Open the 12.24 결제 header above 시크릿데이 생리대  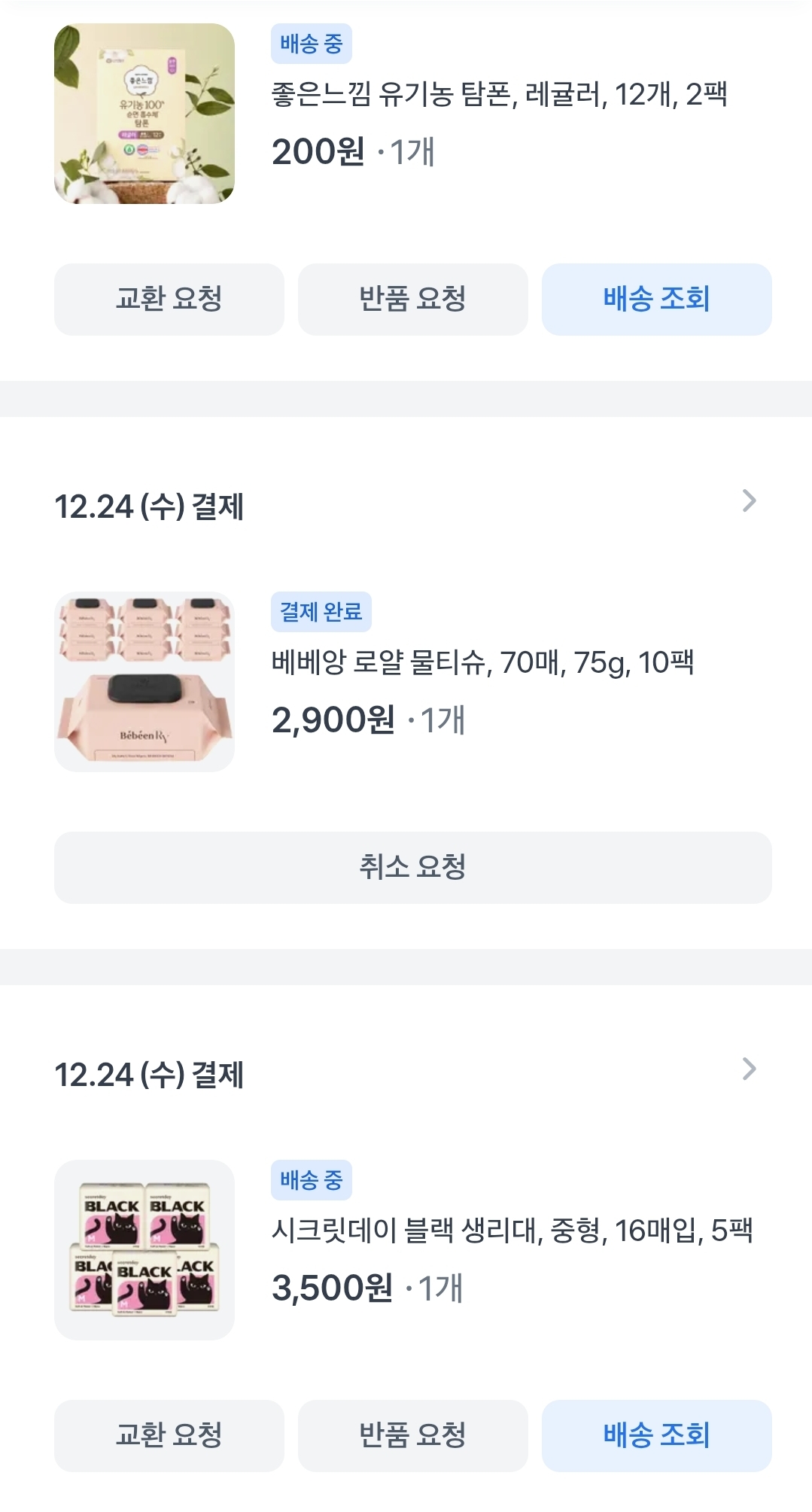click(149, 1075)
